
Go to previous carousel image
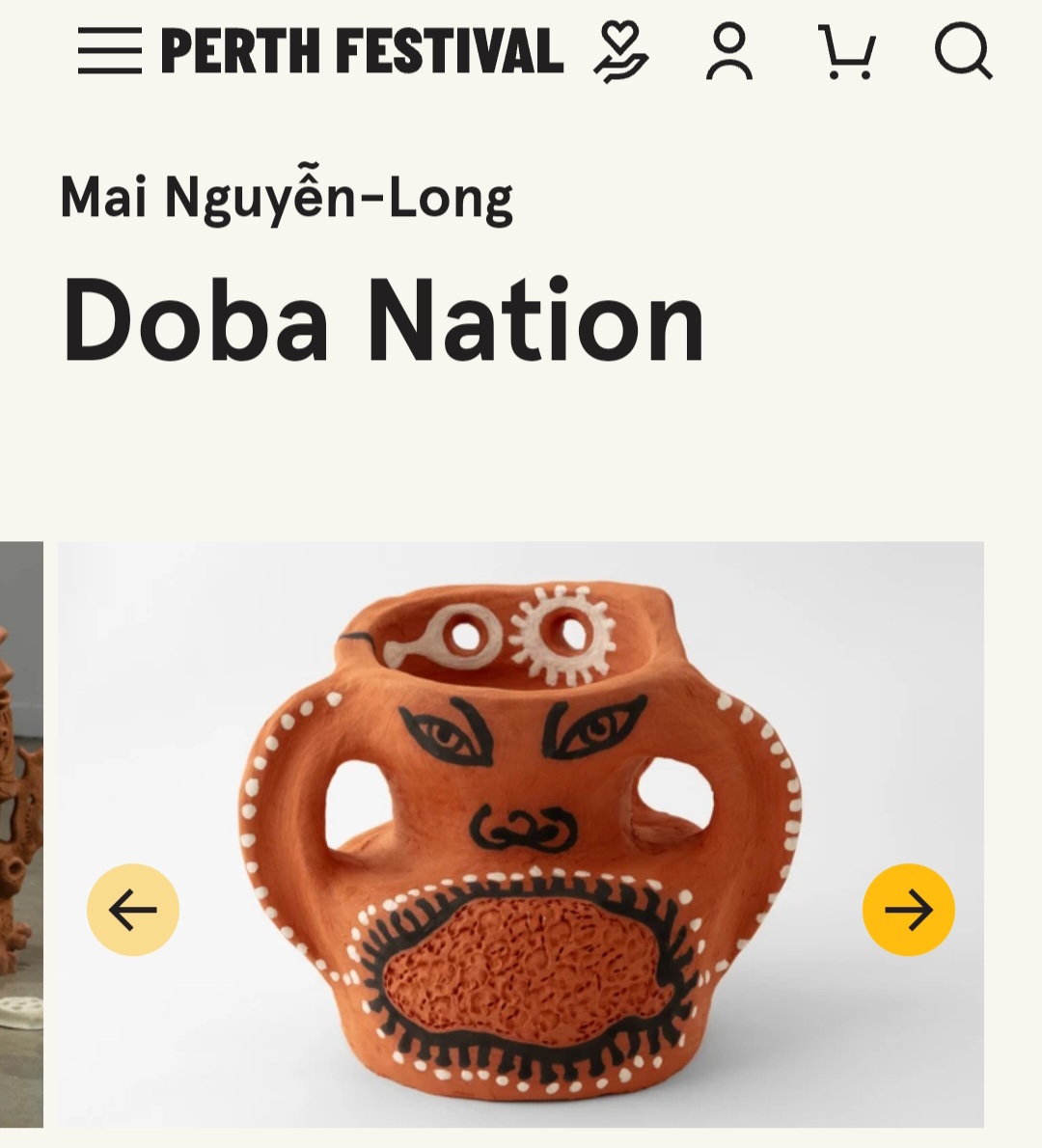[x=133, y=910]
